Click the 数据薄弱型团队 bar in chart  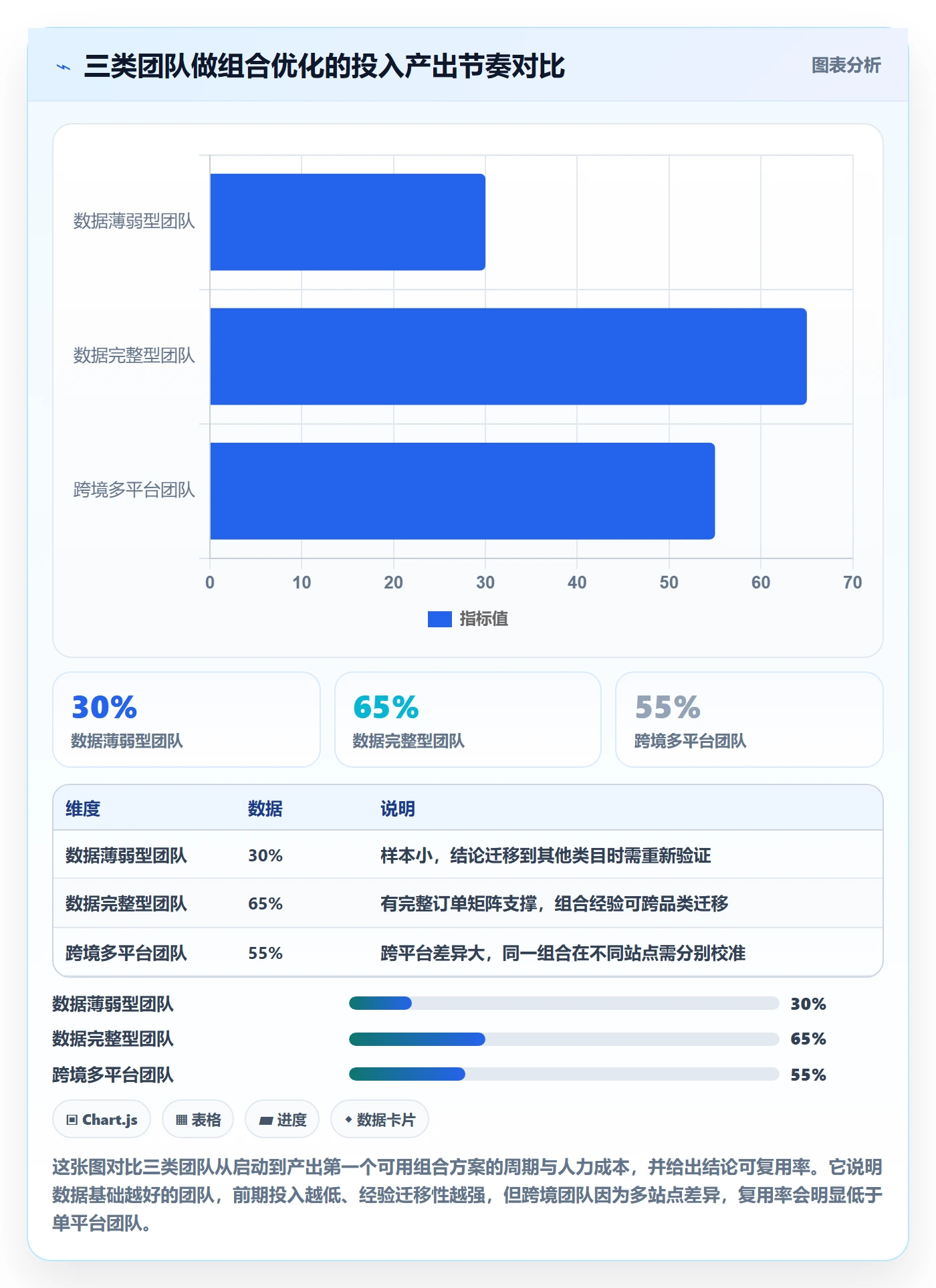tap(348, 222)
